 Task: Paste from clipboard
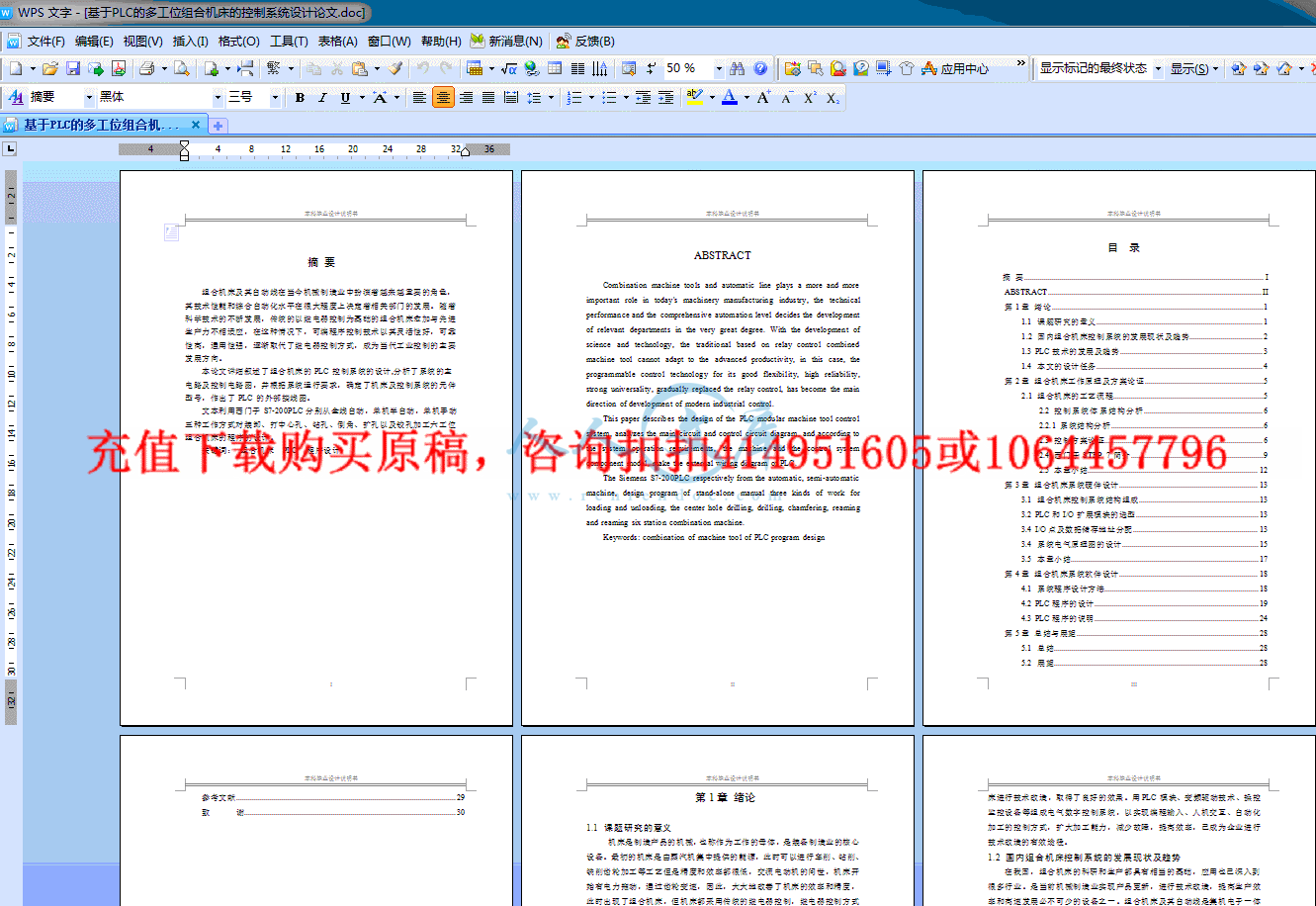click(x=358, y=68)
